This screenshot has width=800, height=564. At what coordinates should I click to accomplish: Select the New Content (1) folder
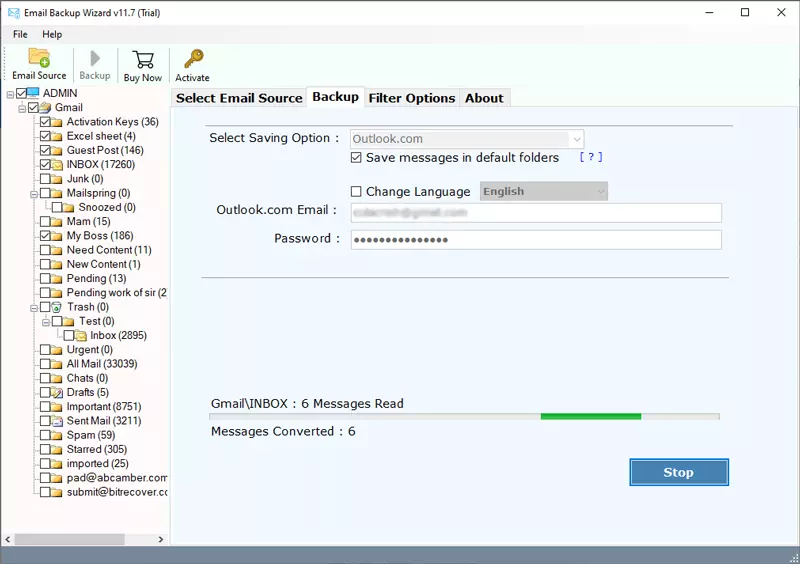click(x=104, y=264)
